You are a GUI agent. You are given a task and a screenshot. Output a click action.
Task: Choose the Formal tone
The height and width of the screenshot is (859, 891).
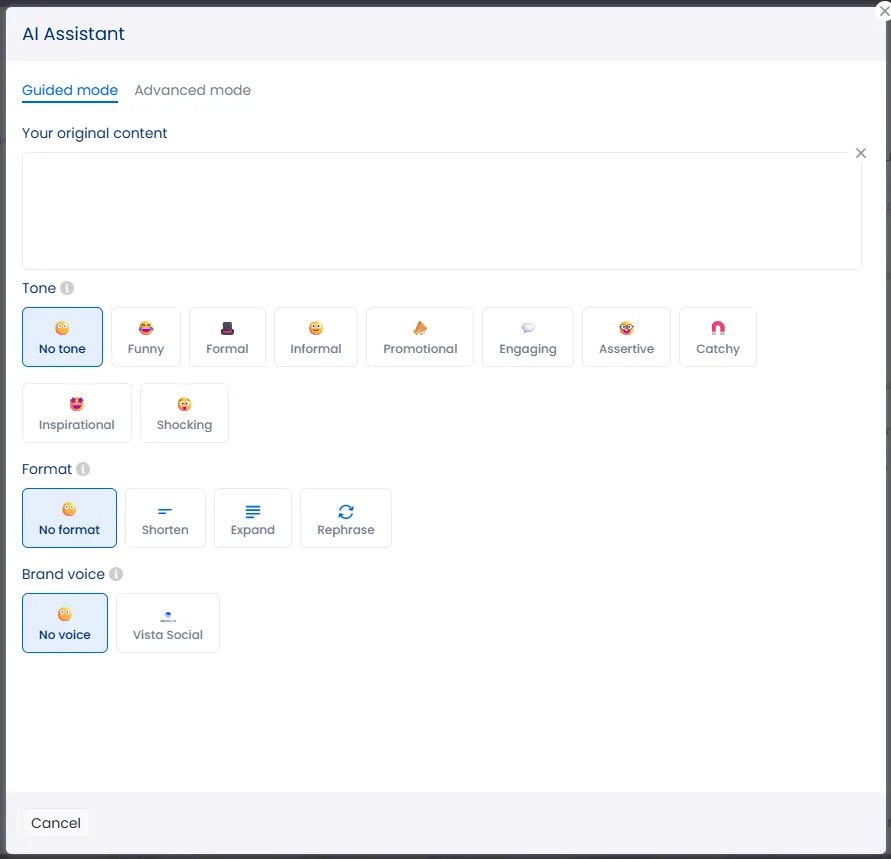coord(227,337)
